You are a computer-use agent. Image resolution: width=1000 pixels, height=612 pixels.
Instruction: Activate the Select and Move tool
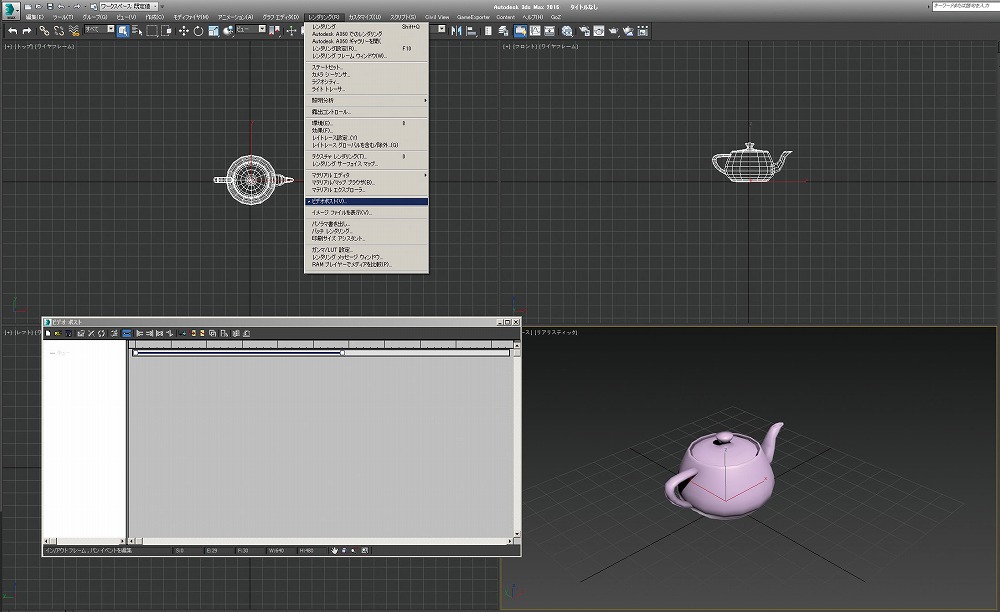coord(184,31)
